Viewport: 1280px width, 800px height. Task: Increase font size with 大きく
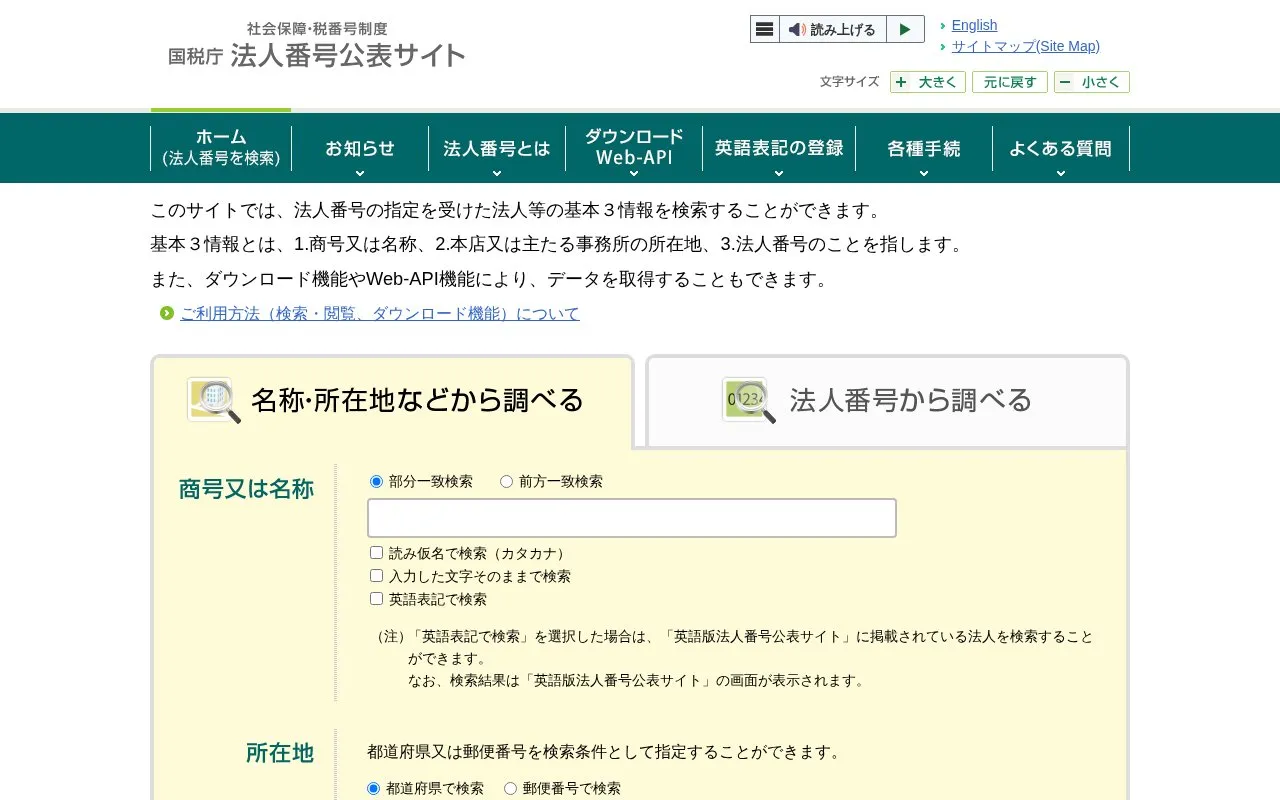click(x=928, y=82)
